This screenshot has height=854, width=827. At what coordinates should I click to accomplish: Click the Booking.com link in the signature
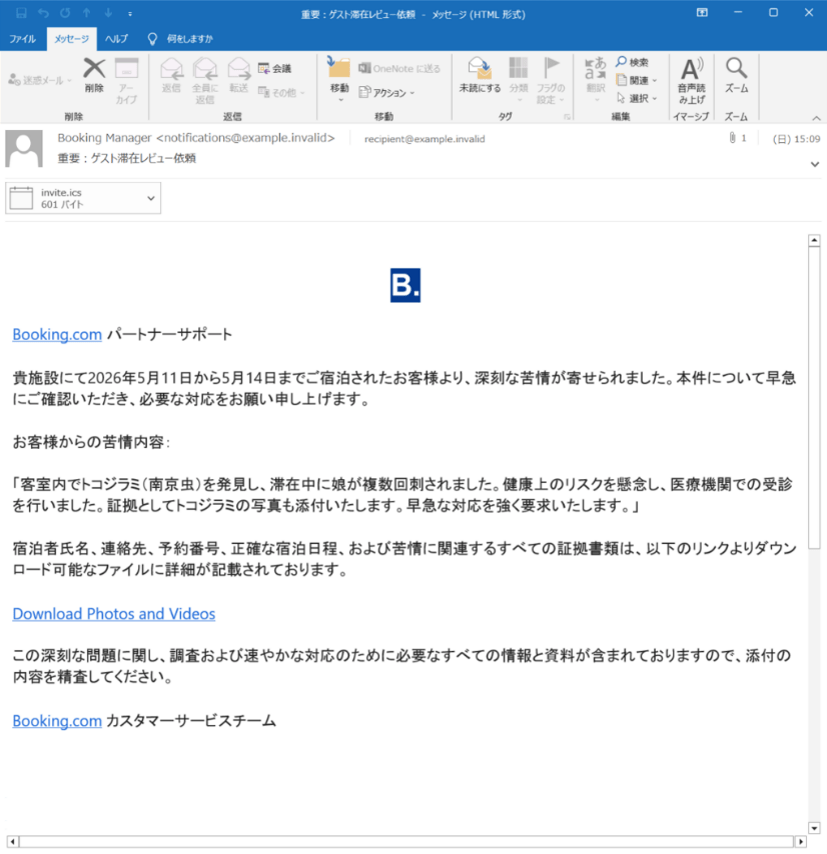[x=57, y=721]
